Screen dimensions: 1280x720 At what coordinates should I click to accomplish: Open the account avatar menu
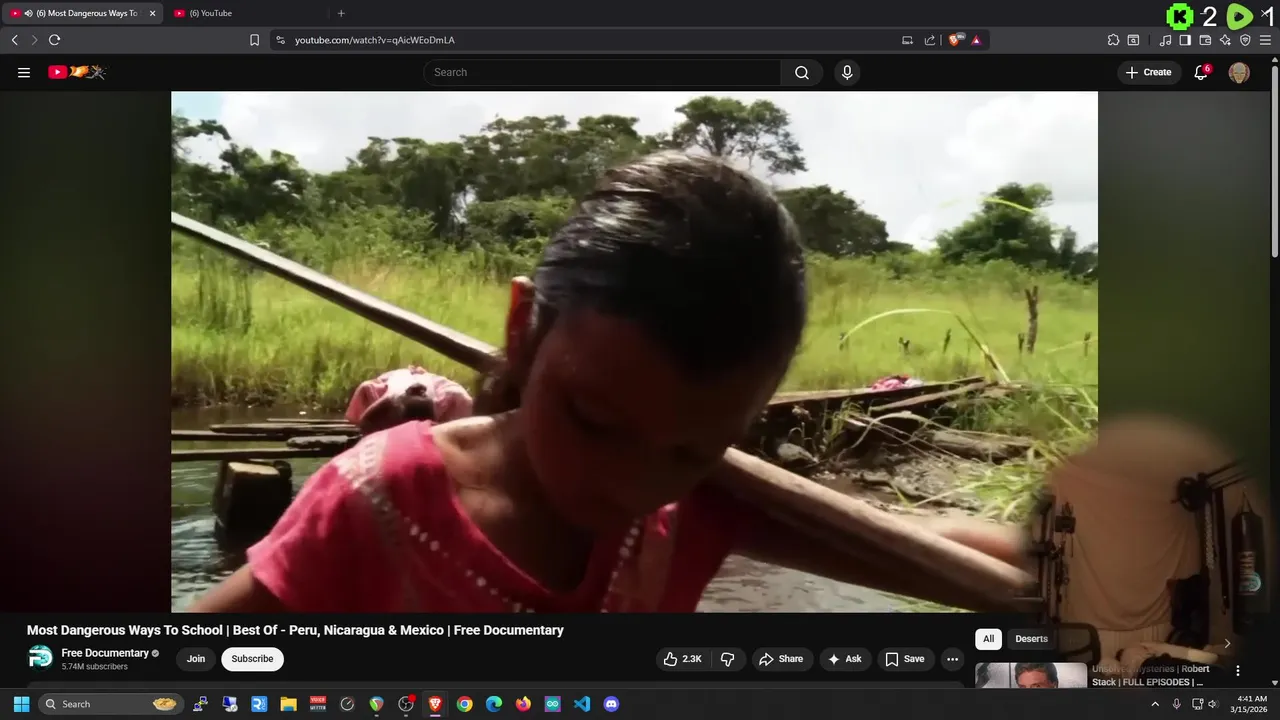pos(1239,72)
